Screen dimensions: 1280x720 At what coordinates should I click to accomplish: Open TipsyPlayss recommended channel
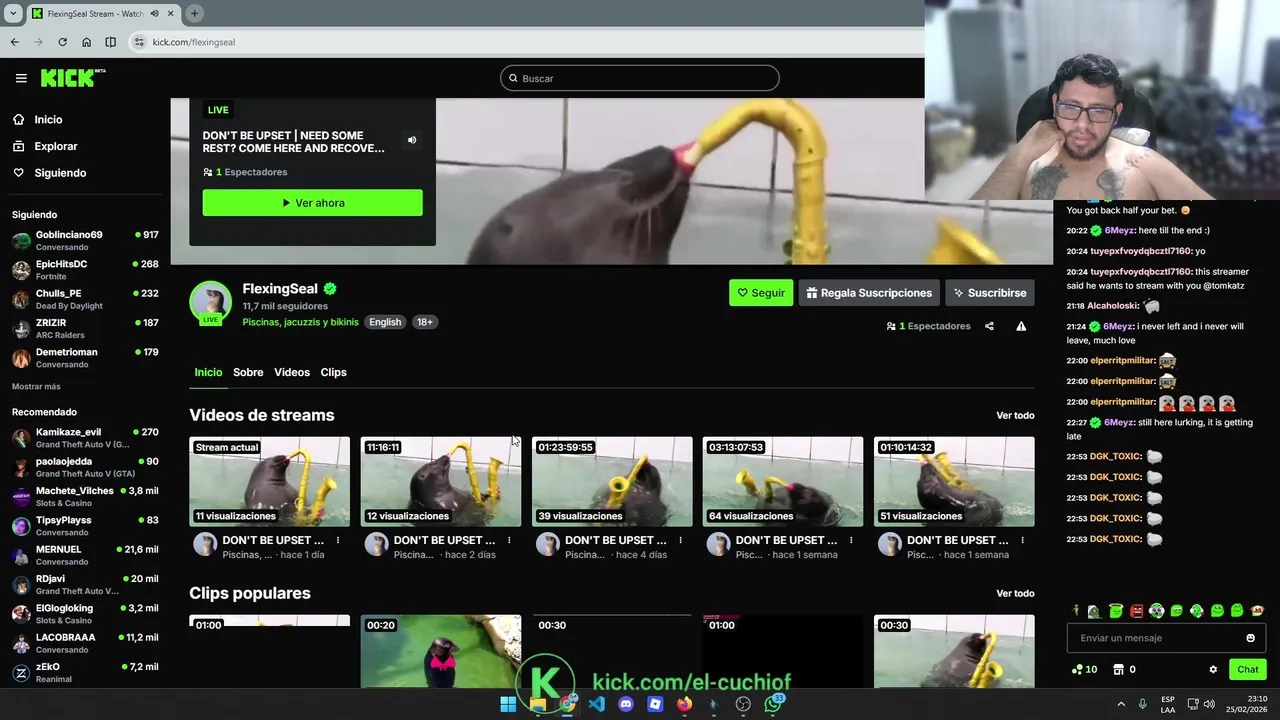pos(85,526)
